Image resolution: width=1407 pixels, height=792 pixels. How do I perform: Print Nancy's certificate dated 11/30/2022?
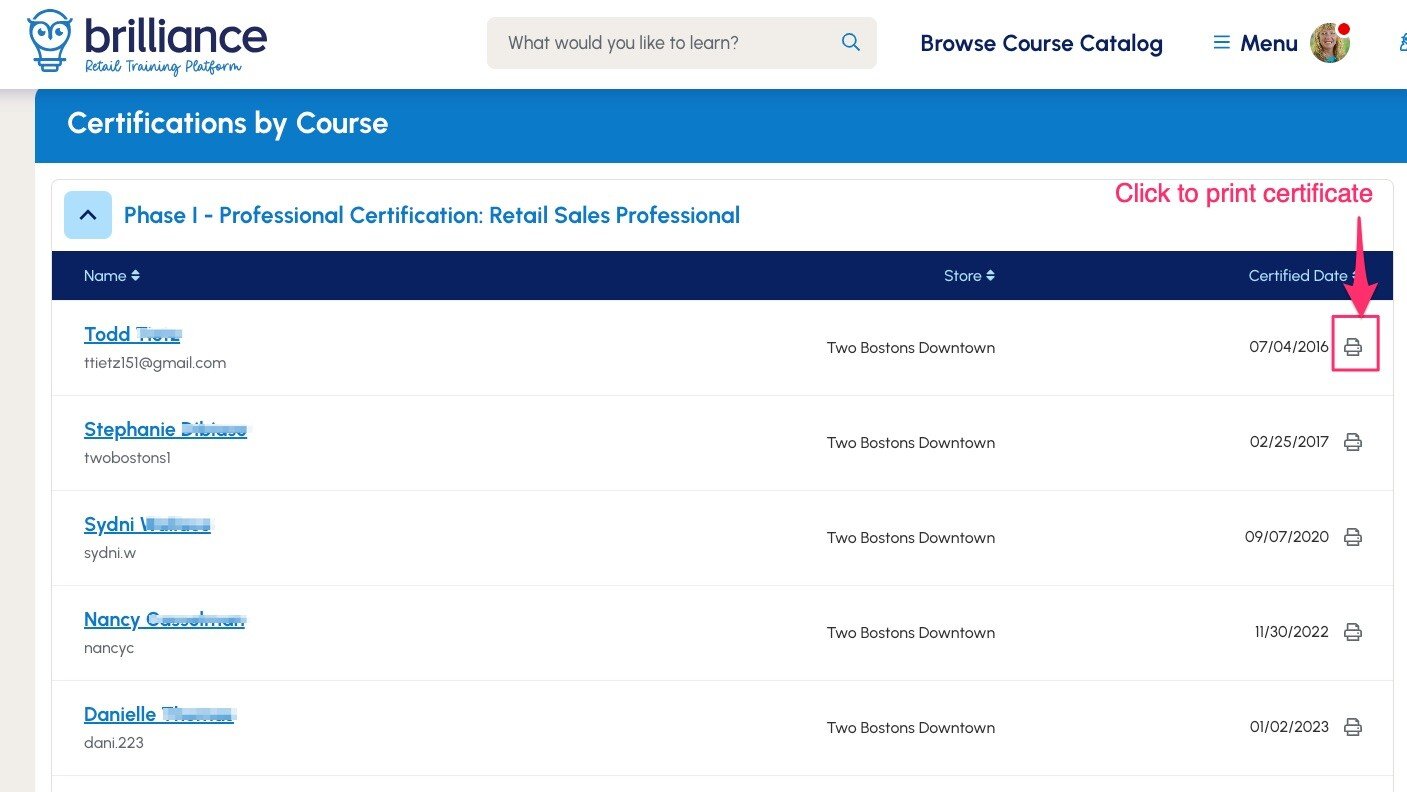[1353, 632]
